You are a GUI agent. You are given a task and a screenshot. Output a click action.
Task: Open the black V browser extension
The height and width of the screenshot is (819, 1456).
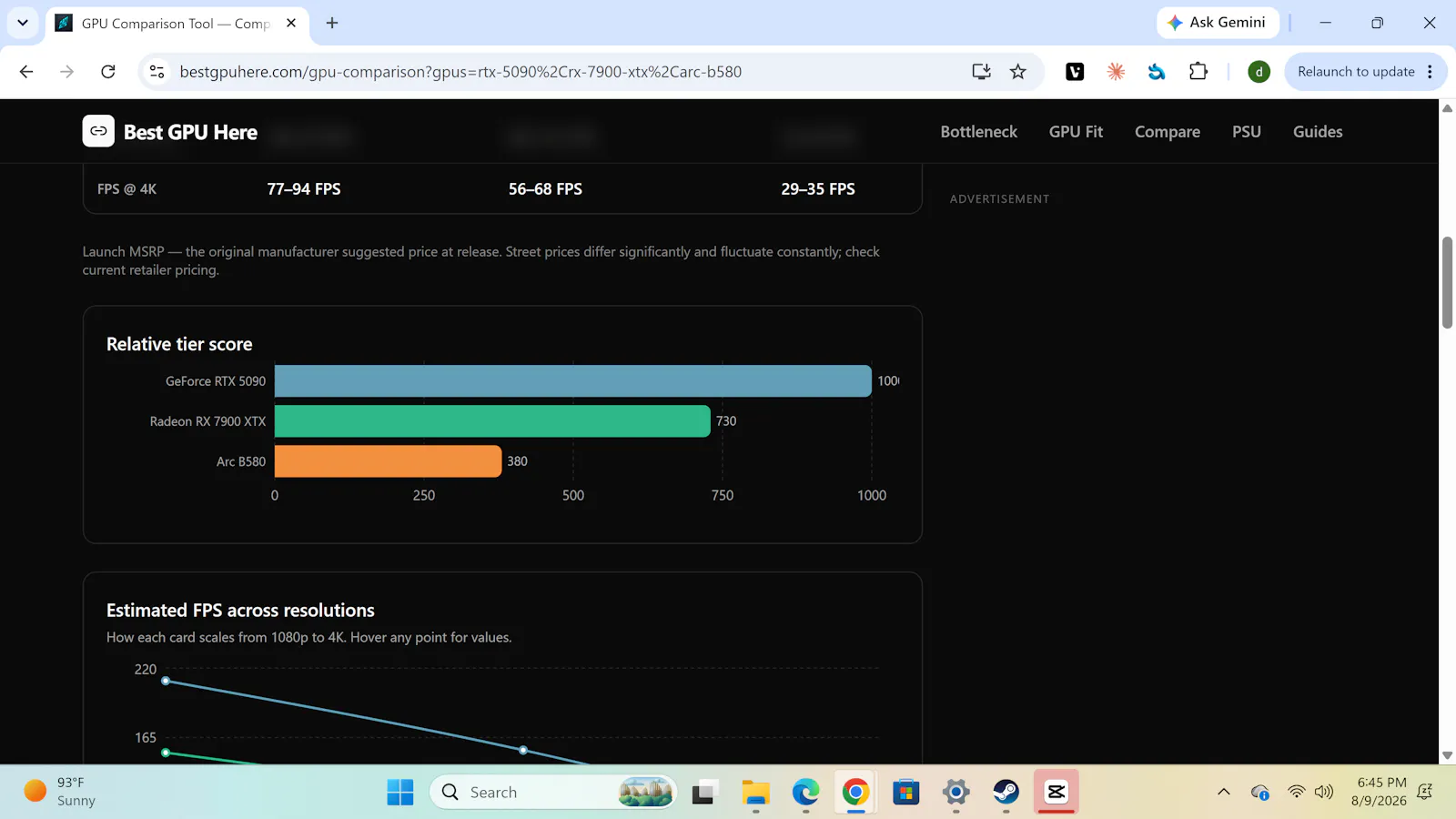[1075, 72]
